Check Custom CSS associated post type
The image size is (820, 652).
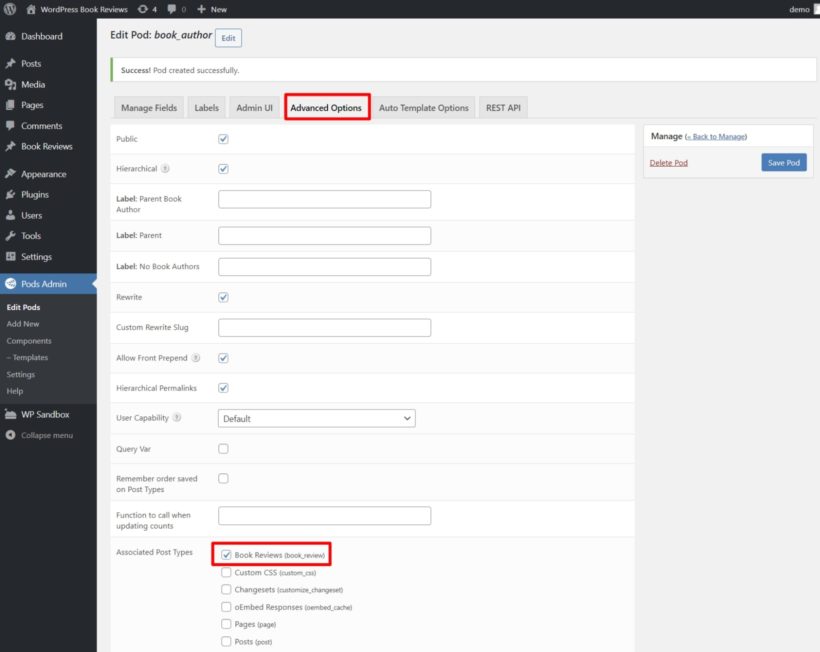226,572
